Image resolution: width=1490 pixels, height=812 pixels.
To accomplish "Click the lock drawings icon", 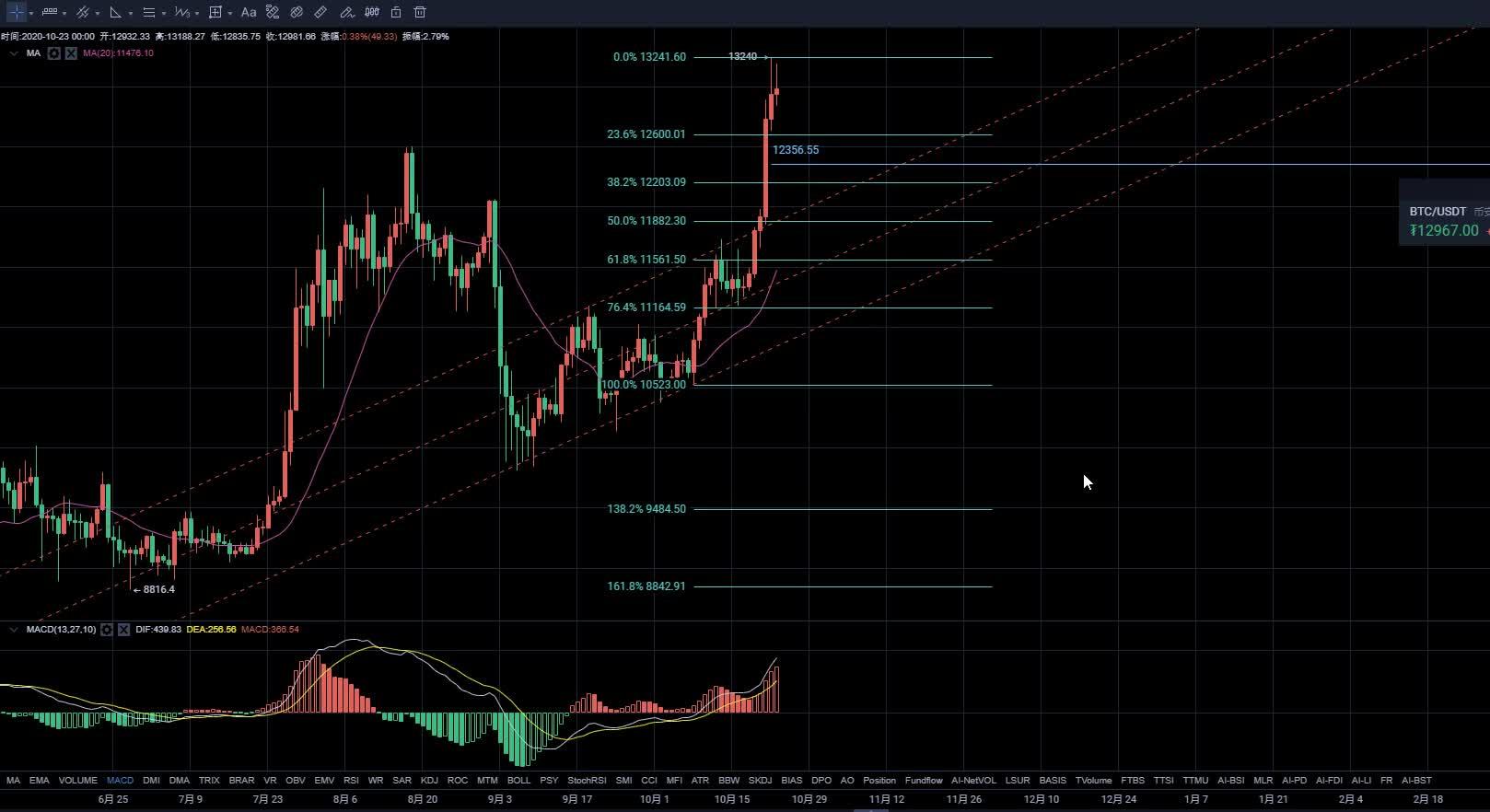I will click(396, 12).
